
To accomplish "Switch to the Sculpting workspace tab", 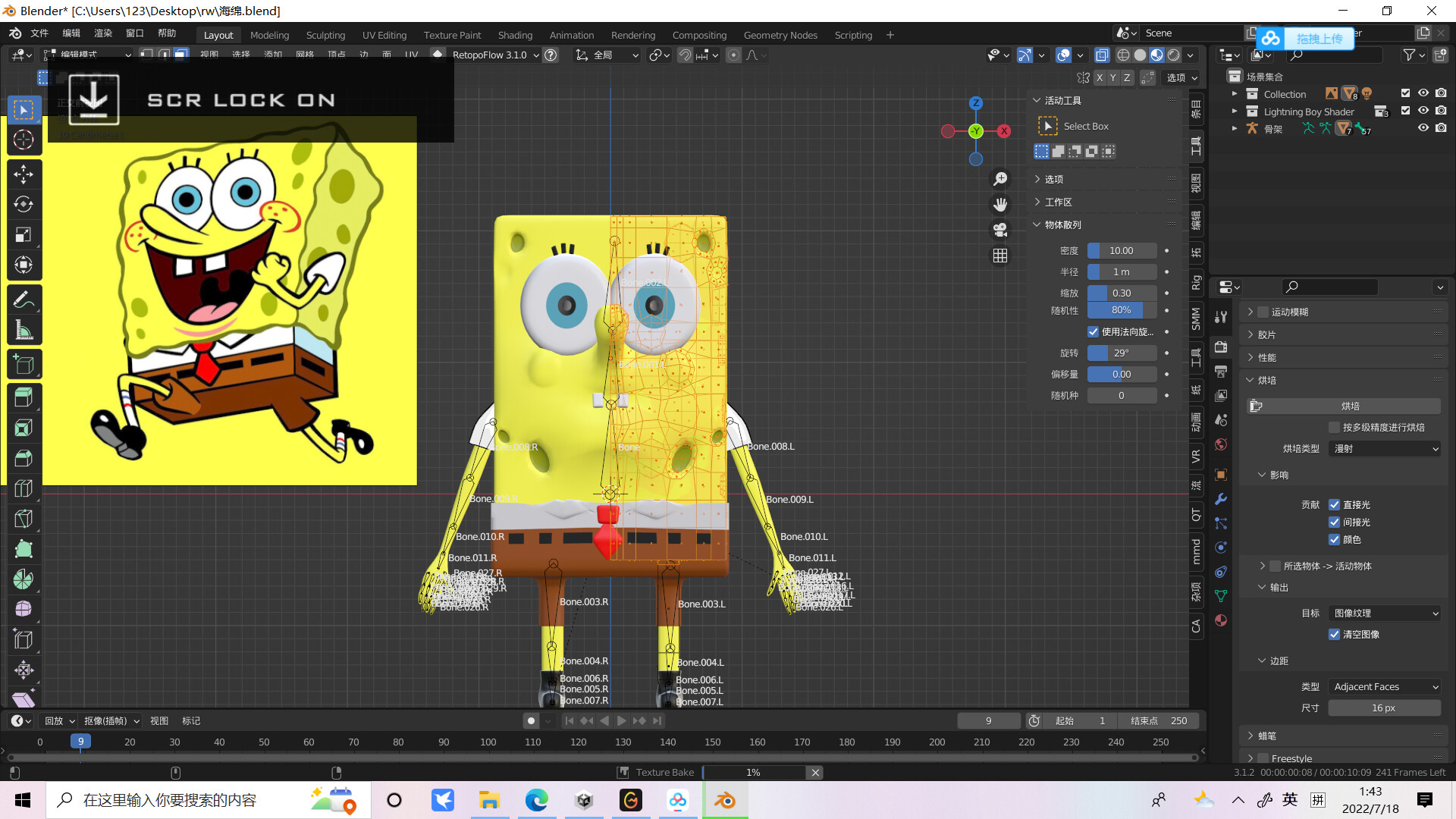I will (325, 35).
